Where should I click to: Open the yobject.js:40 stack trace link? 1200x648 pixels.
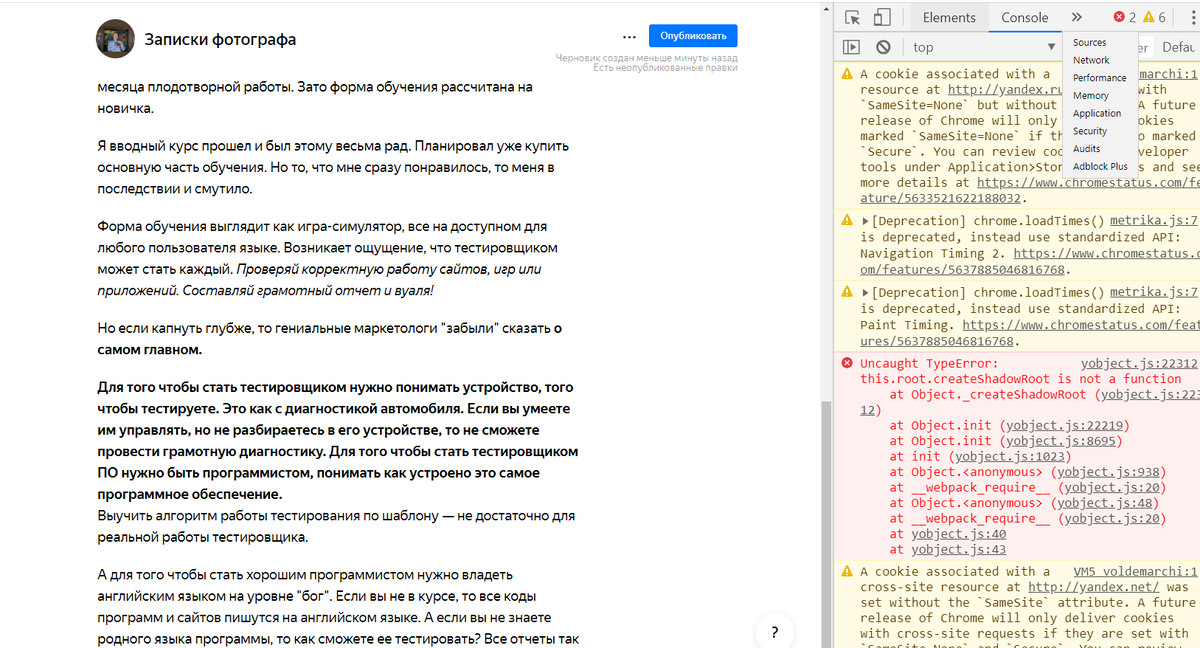coord(959,535)
